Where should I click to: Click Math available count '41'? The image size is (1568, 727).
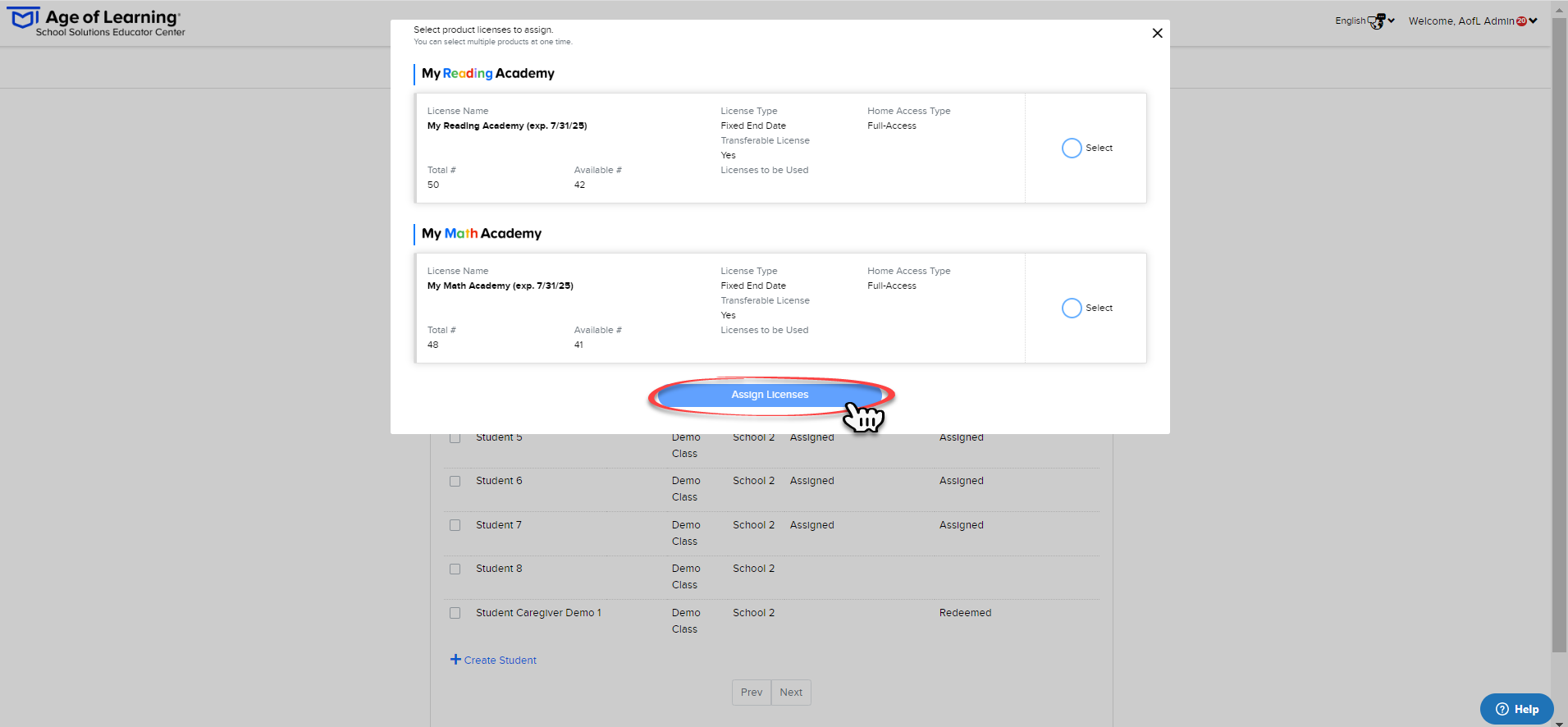(578, 345)
